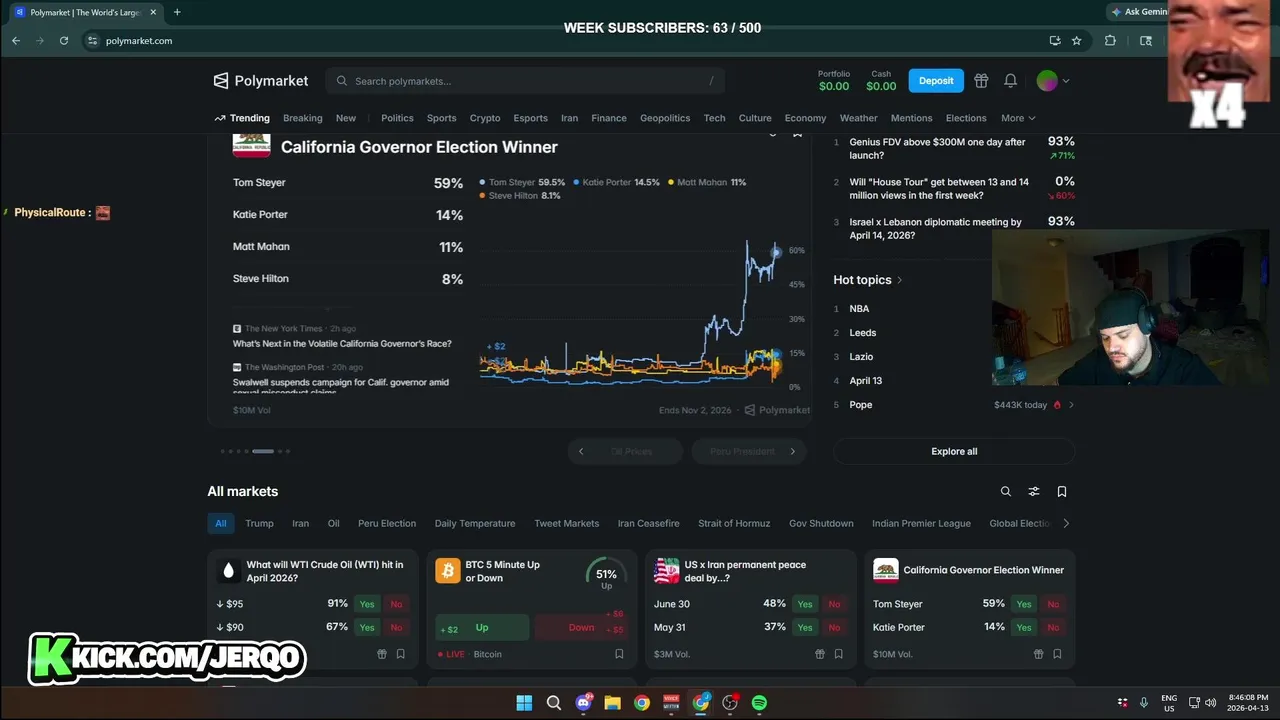Click the Tom Steyer chart line endpoint
Viewport: 1280px width, 720px height.
click(x=776, y=251)
